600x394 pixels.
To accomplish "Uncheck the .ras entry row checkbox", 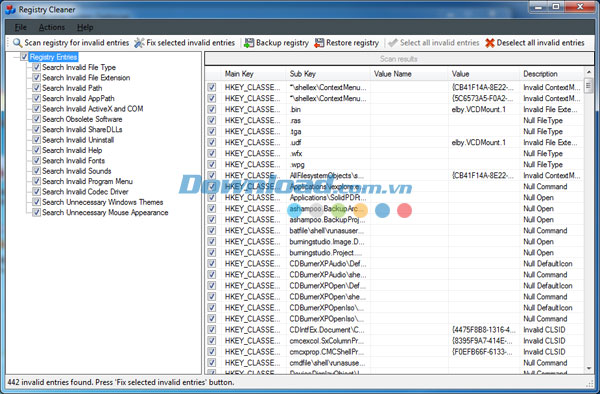I will click(212, 120).
